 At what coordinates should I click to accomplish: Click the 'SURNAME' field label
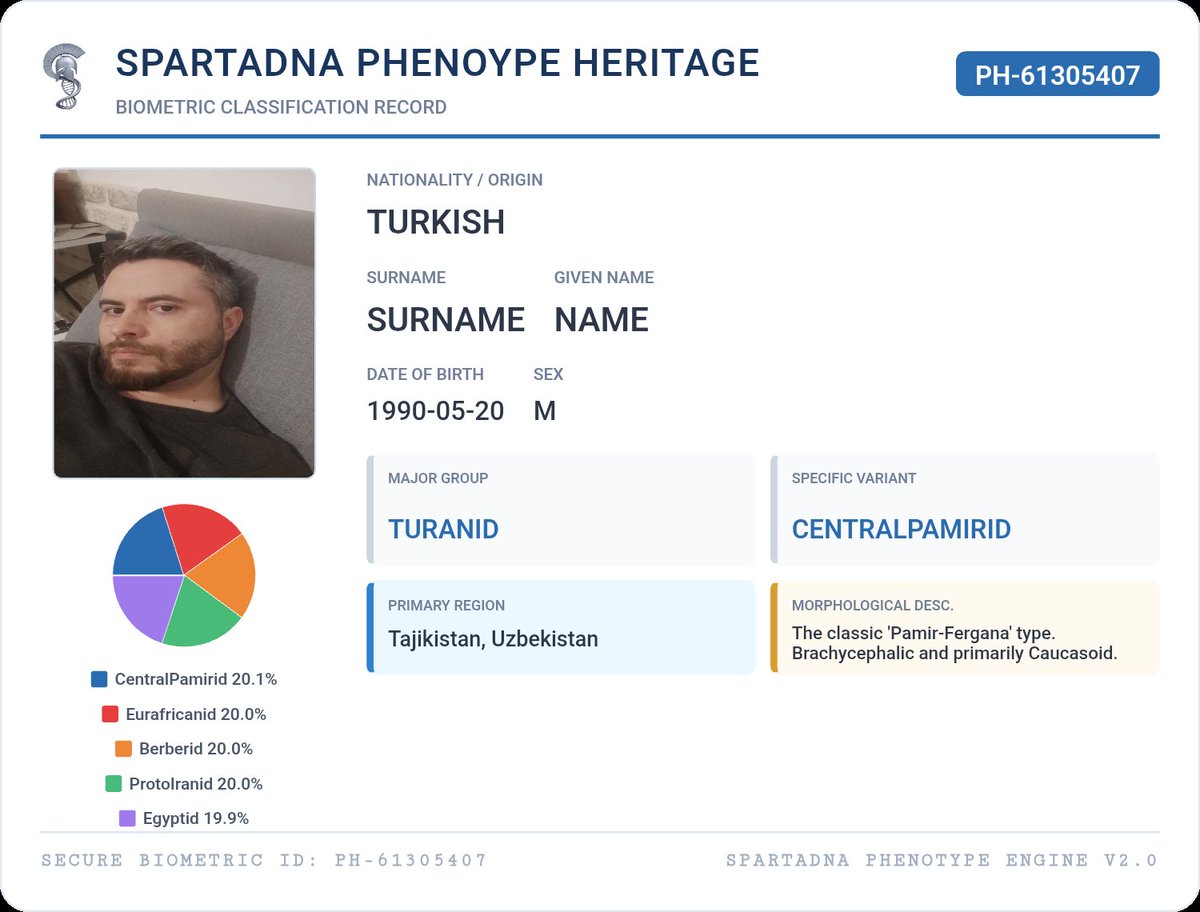tap(406, 277)
